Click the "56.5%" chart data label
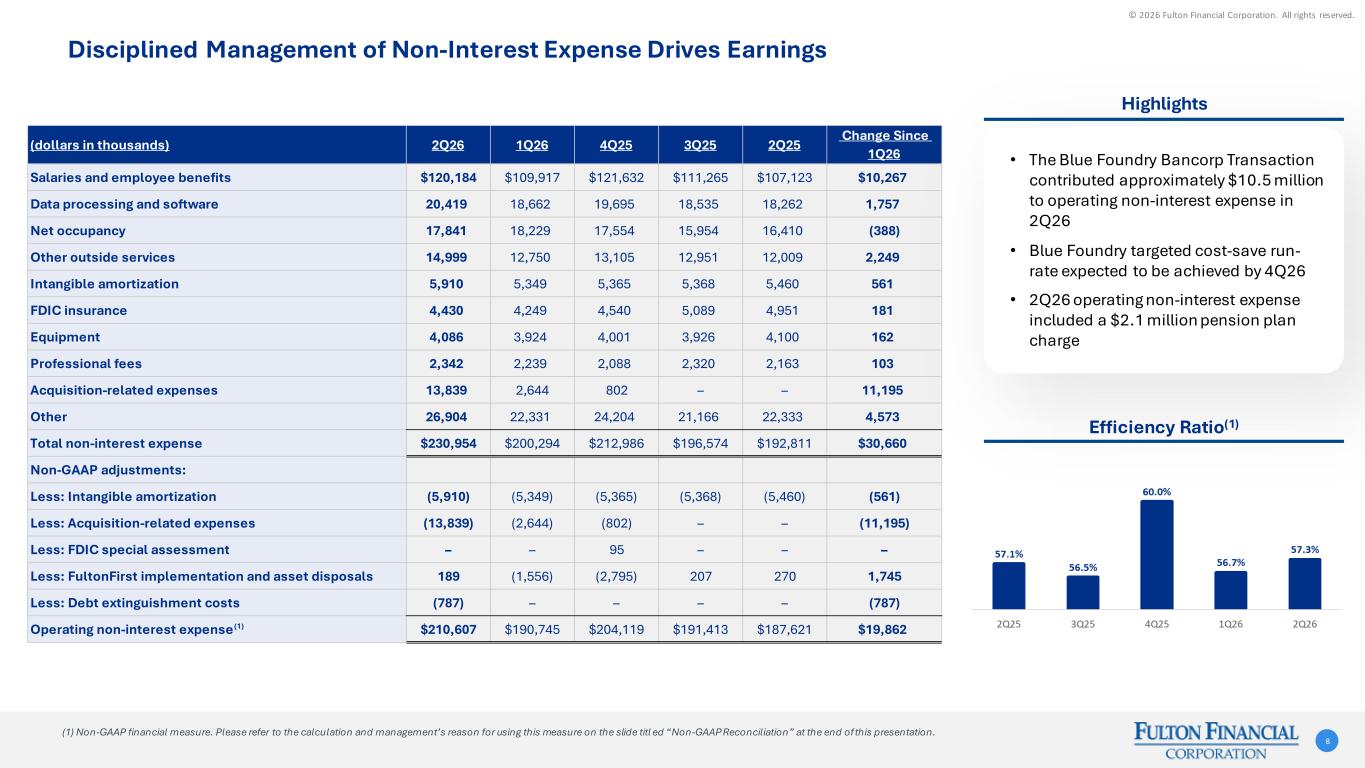Screen dimensions: 1365x768 pyautogui.click(x=1082, y=567)
